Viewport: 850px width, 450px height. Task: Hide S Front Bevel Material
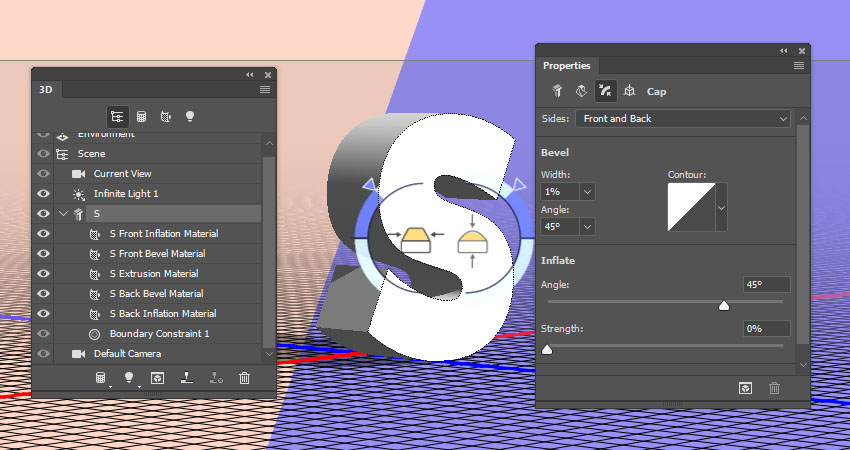tap(43, 254)
